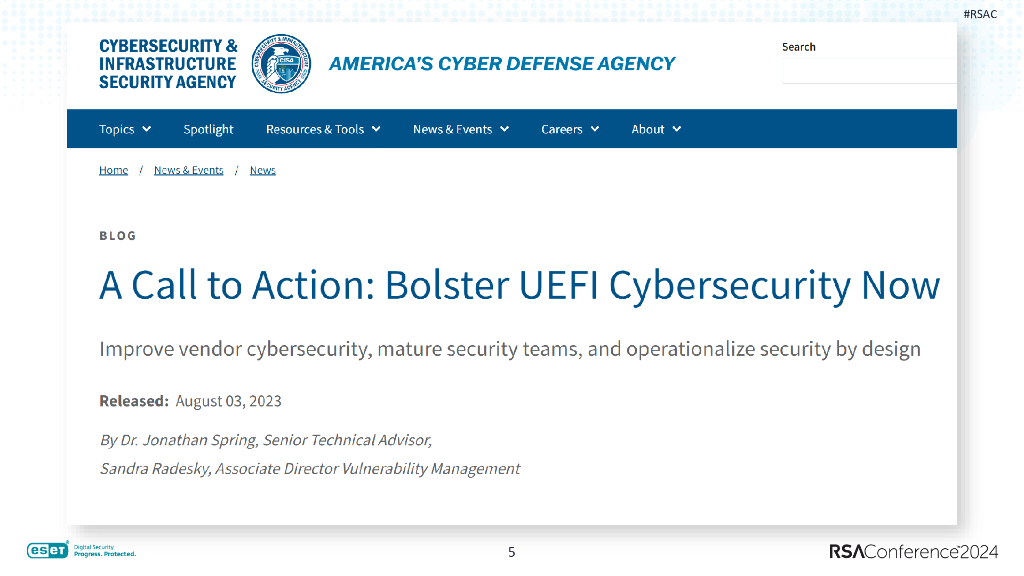The image size is (1024, 576).
Task: Open the Careers menu chevron
Action: (x=595, y=129)
